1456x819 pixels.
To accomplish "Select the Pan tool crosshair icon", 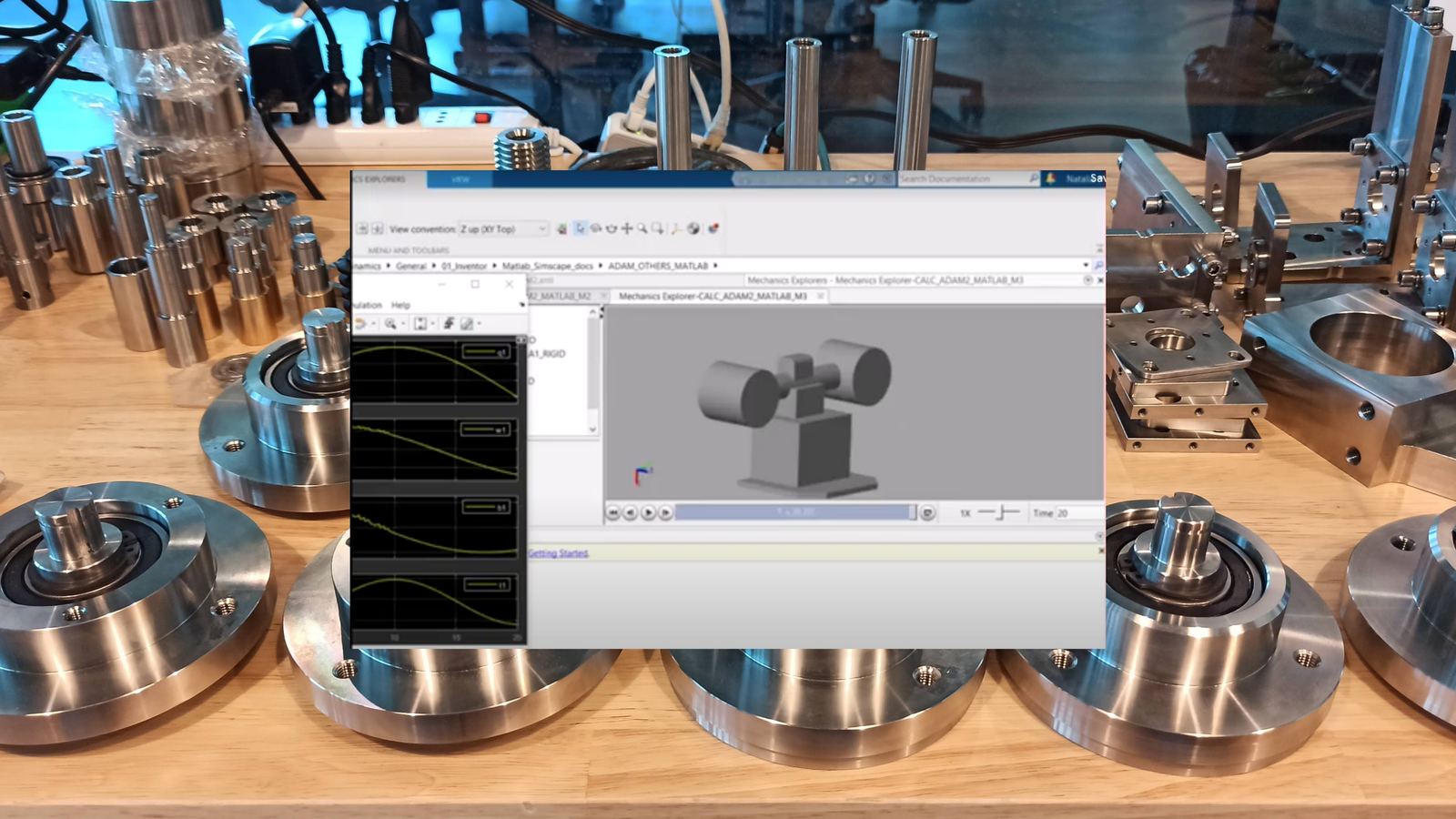I will click(627, 228).
